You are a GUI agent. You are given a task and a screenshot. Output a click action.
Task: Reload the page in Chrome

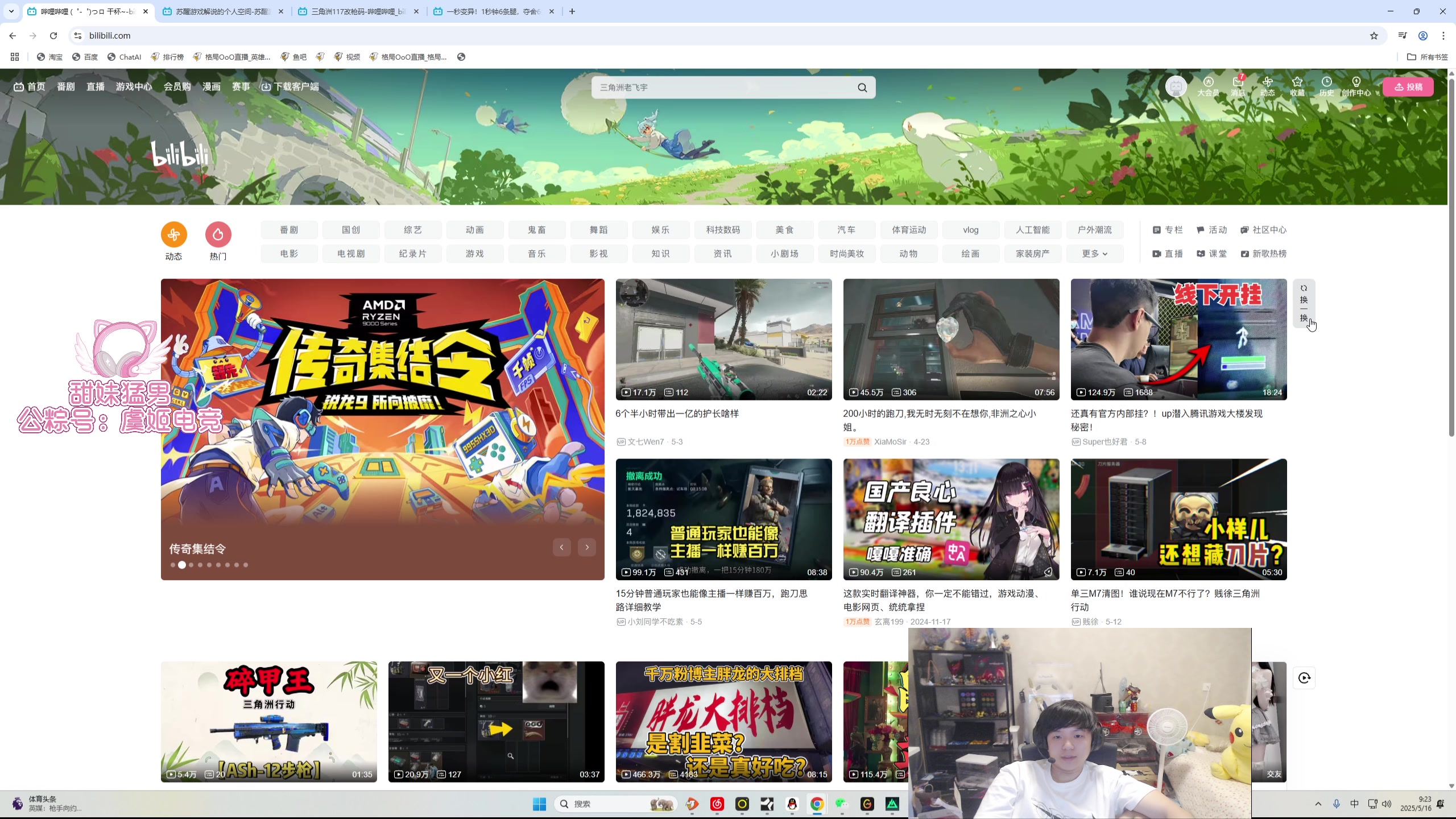click(x=53, y=36)
